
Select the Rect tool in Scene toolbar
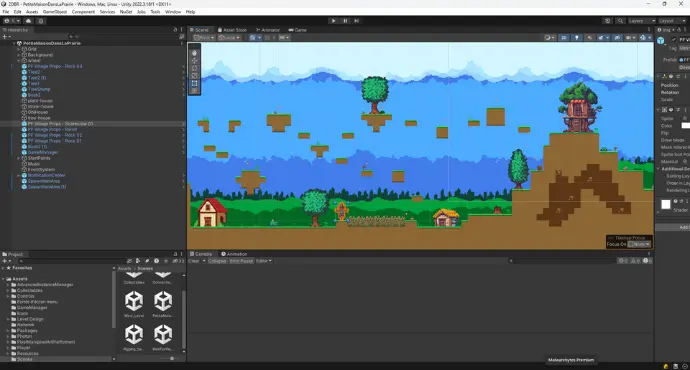coord(195,83)
